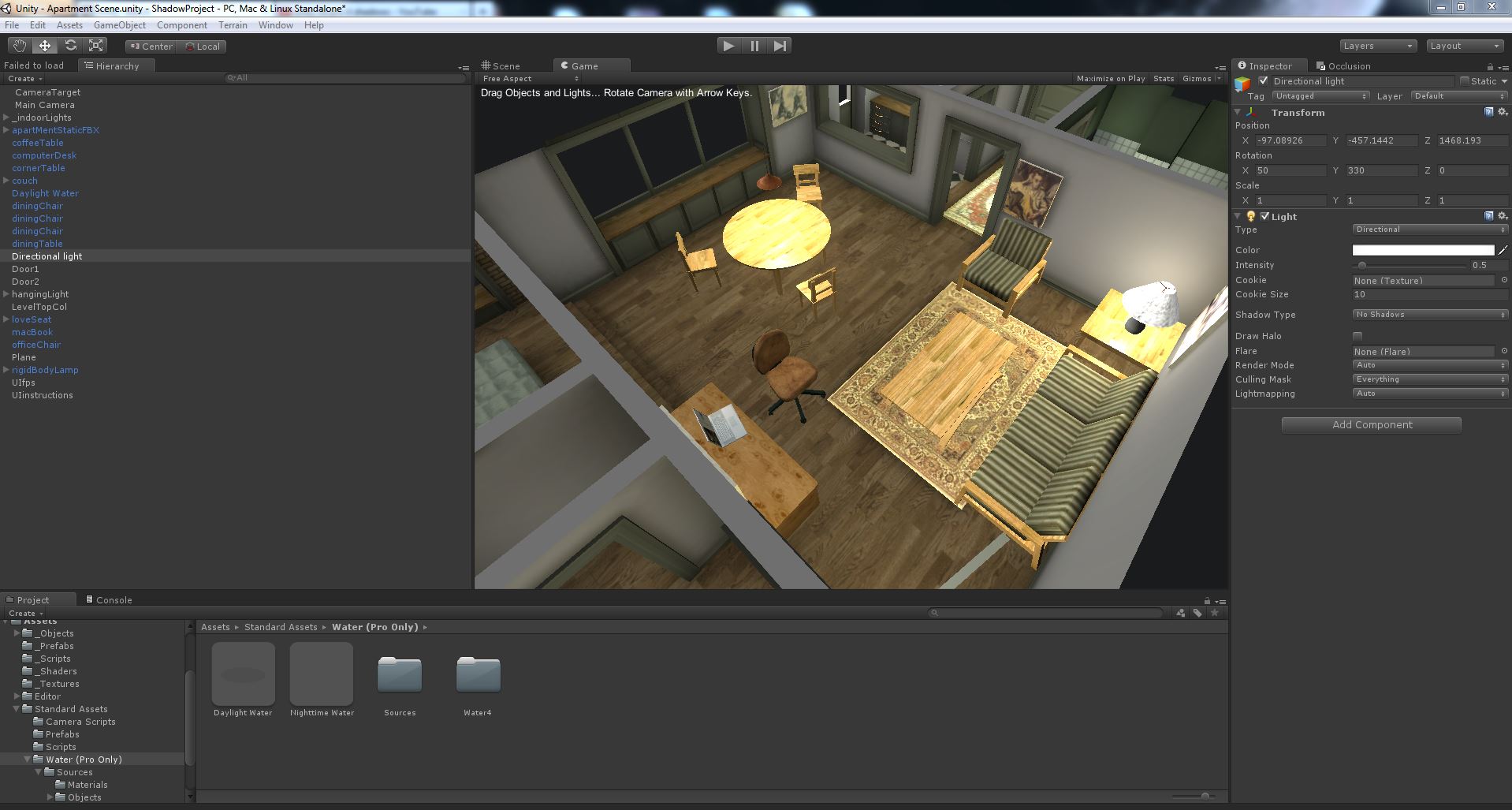1512x810 pixels.
Task: Select the Scale tool
Action: click(x=96, y=46)
